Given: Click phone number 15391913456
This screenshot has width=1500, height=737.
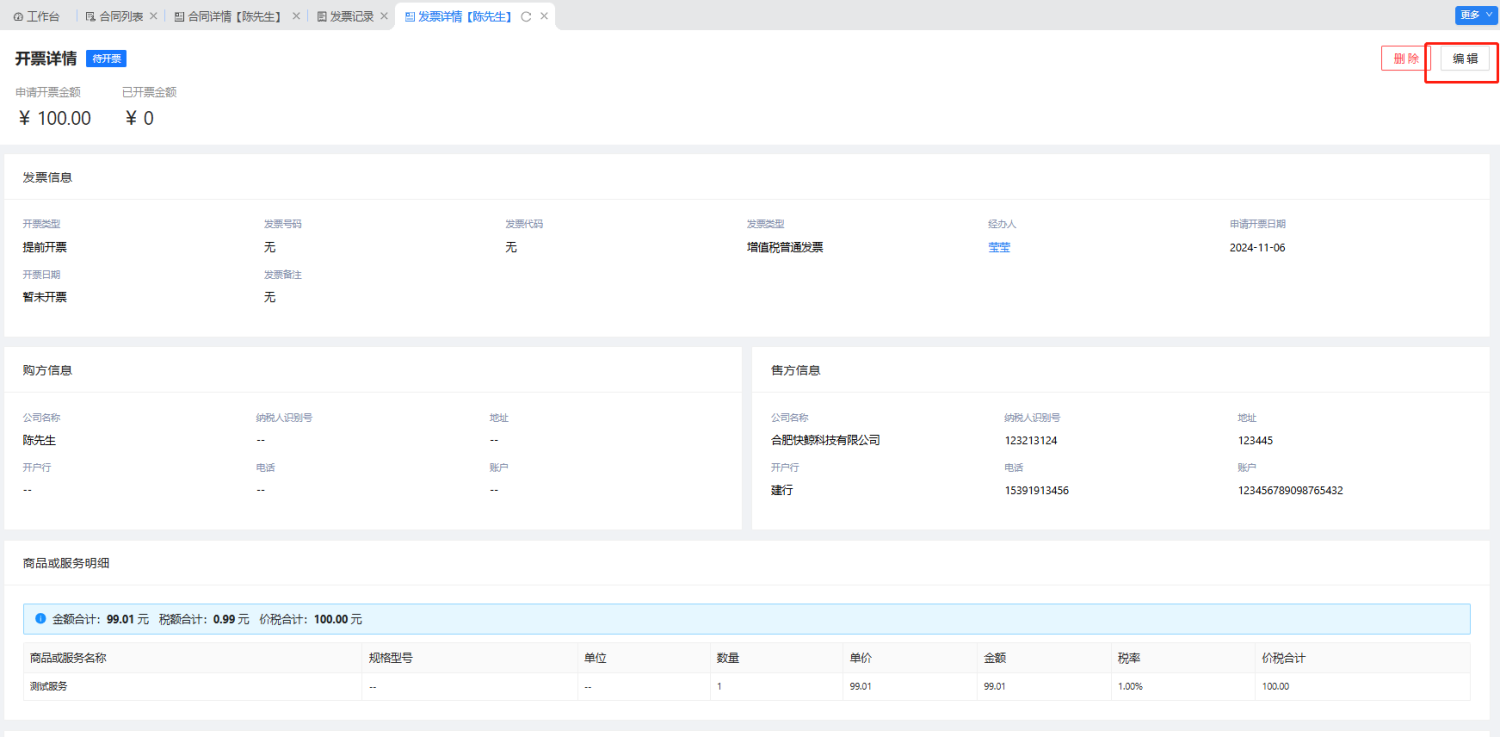Looking at the screenshot, I should click(1037, 491).
